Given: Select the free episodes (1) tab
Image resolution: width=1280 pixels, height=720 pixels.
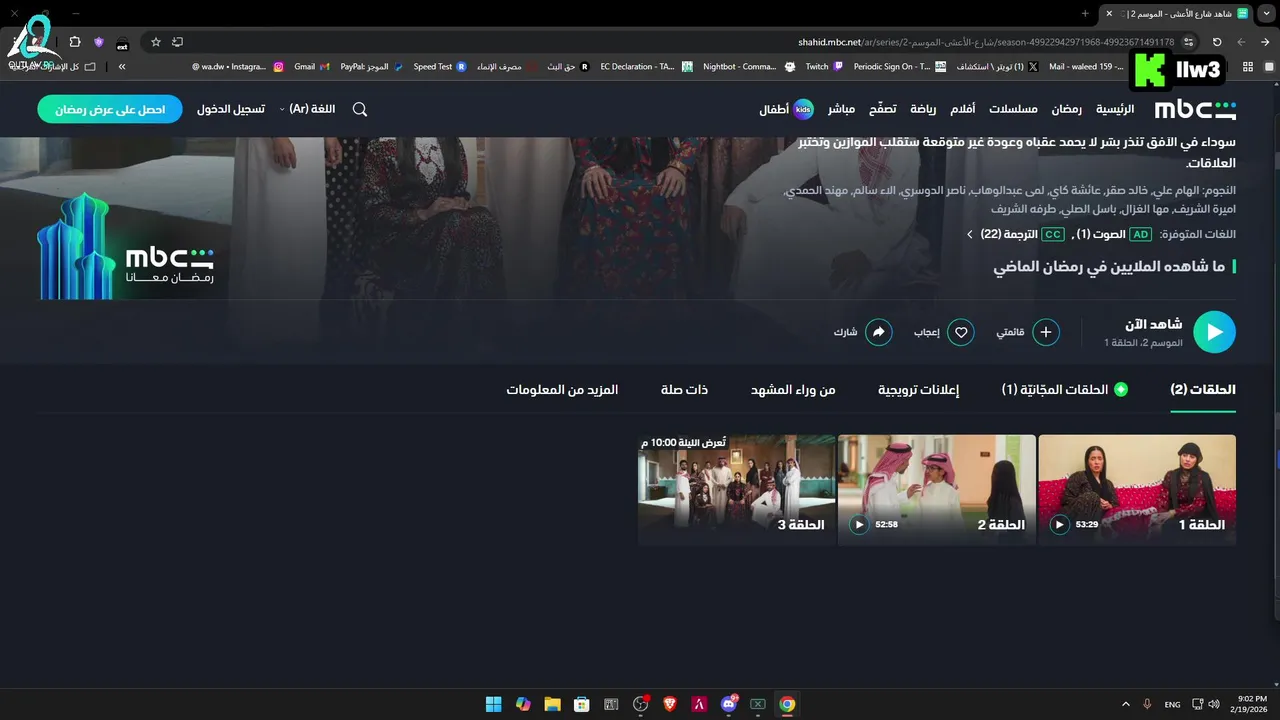Looking at the screenshot, I should pos(1065,390).
